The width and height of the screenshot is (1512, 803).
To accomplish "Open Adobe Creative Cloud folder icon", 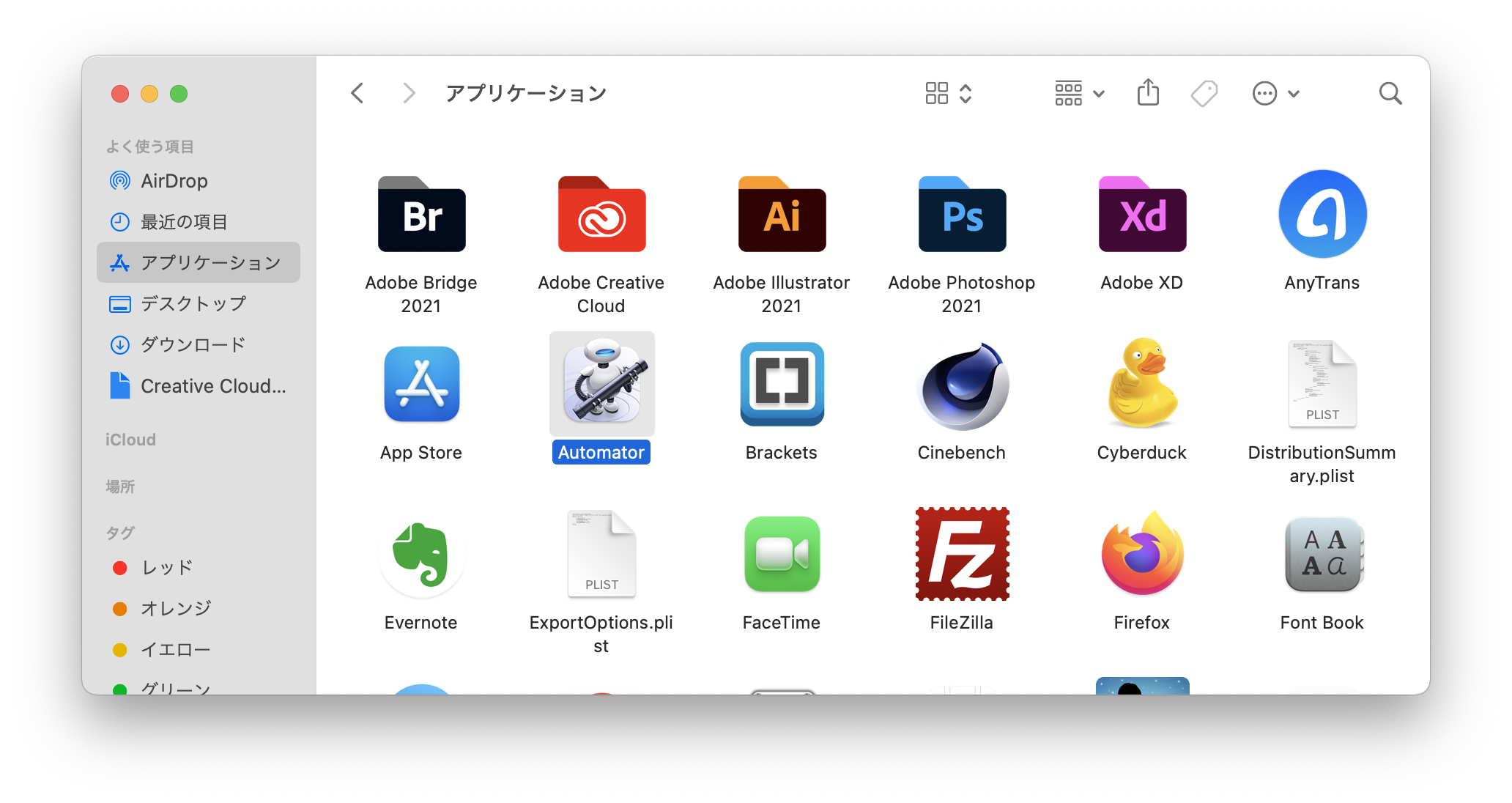I will coord(601,214).
